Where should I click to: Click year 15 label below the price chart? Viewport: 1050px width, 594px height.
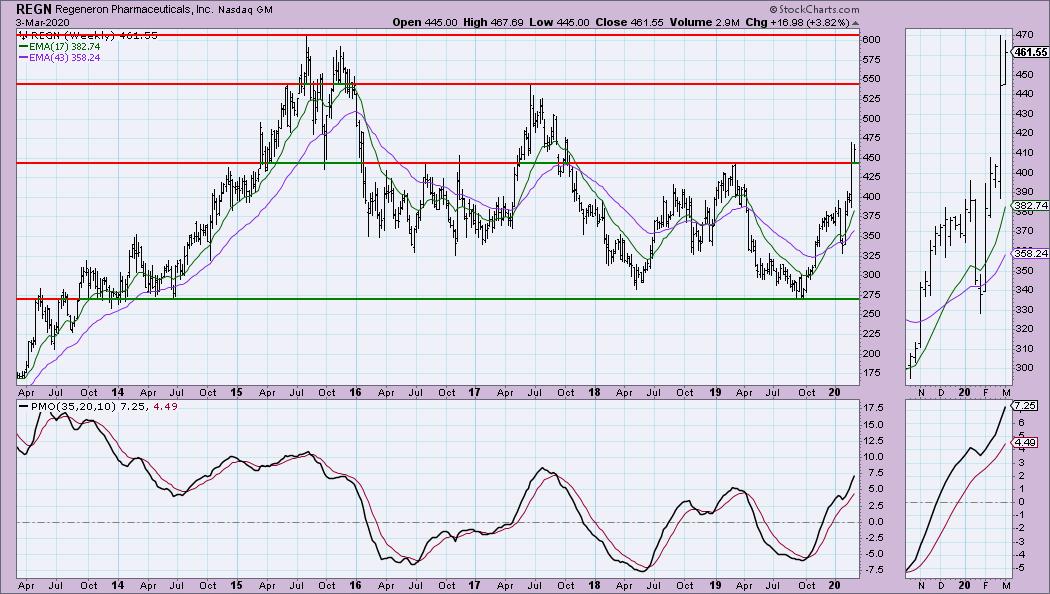click(236, 392)
